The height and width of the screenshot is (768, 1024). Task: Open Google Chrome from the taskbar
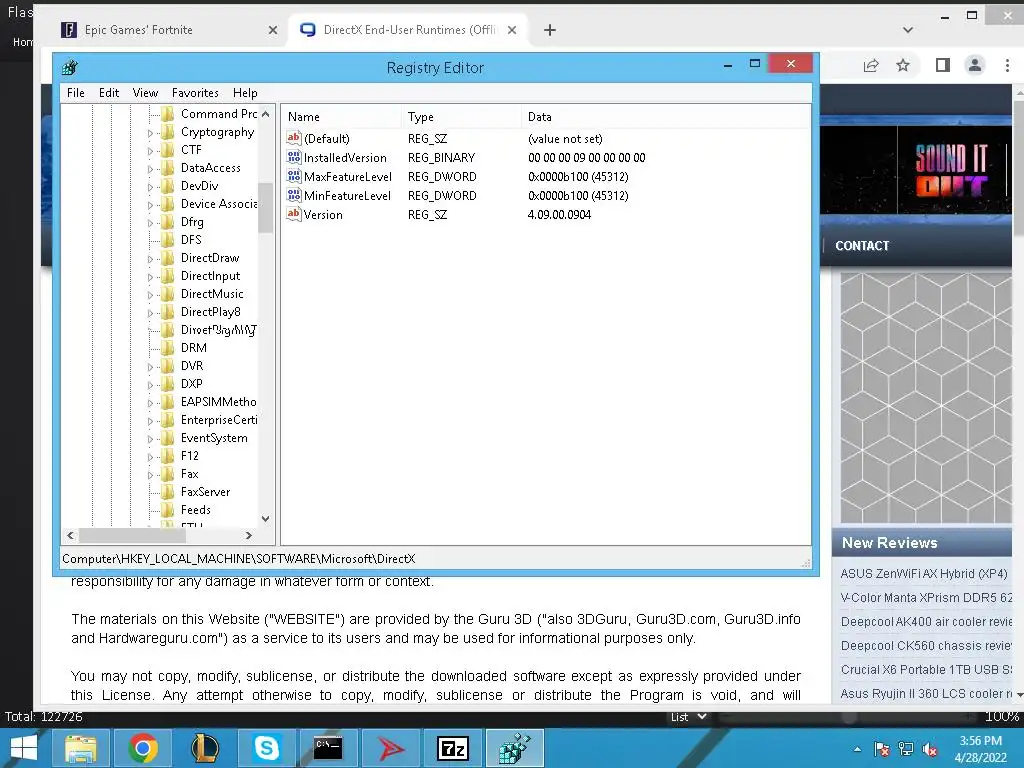click(143, 748)
